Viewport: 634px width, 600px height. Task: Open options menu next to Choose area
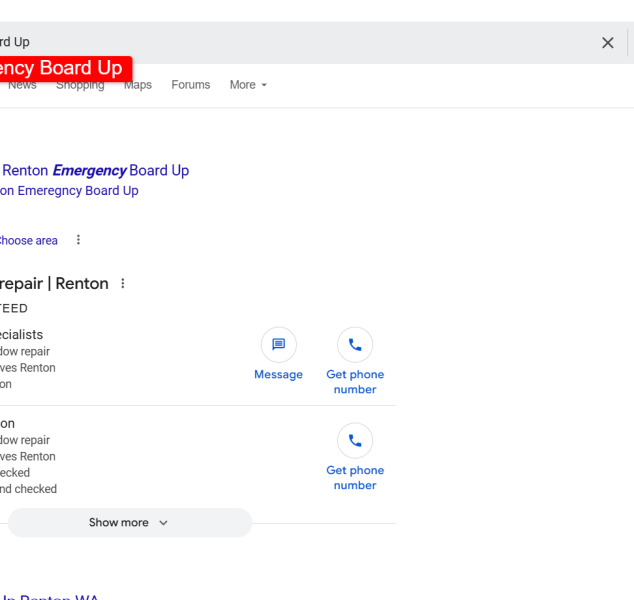point(78,240)
